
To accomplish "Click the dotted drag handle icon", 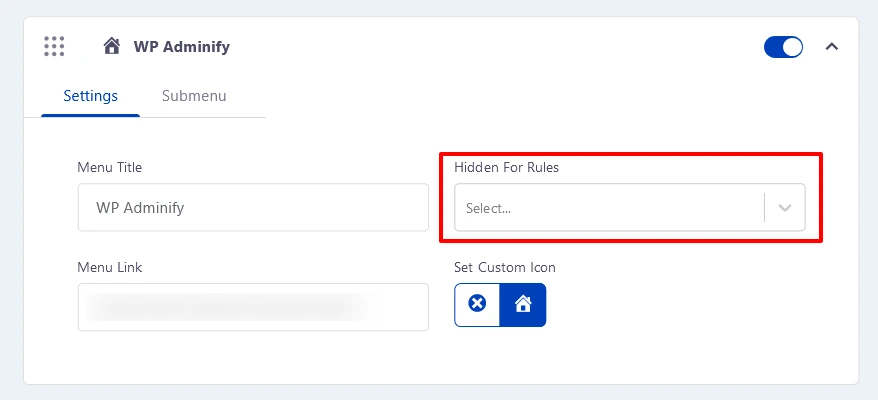I will tap(54, 46).
